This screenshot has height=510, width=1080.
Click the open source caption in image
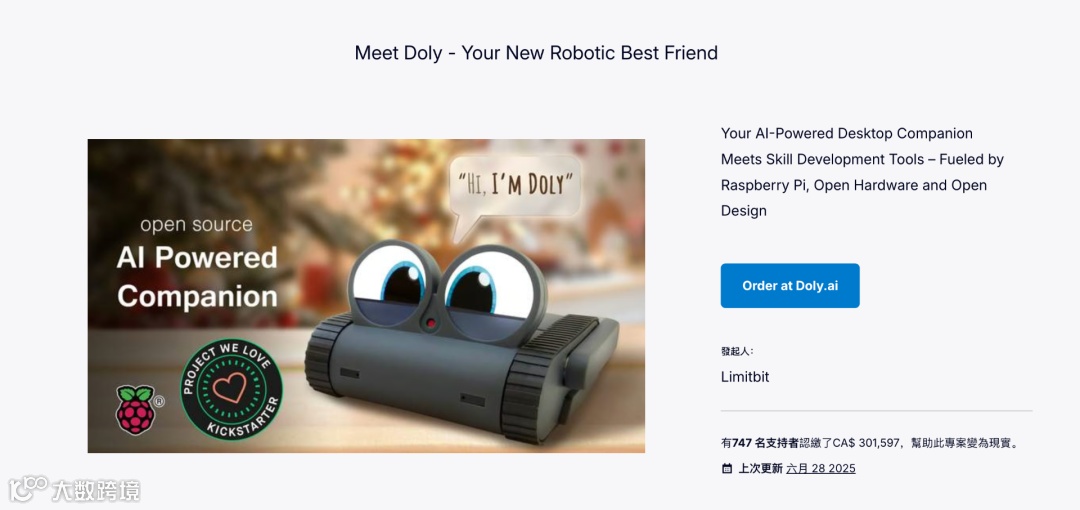(196, 225)
